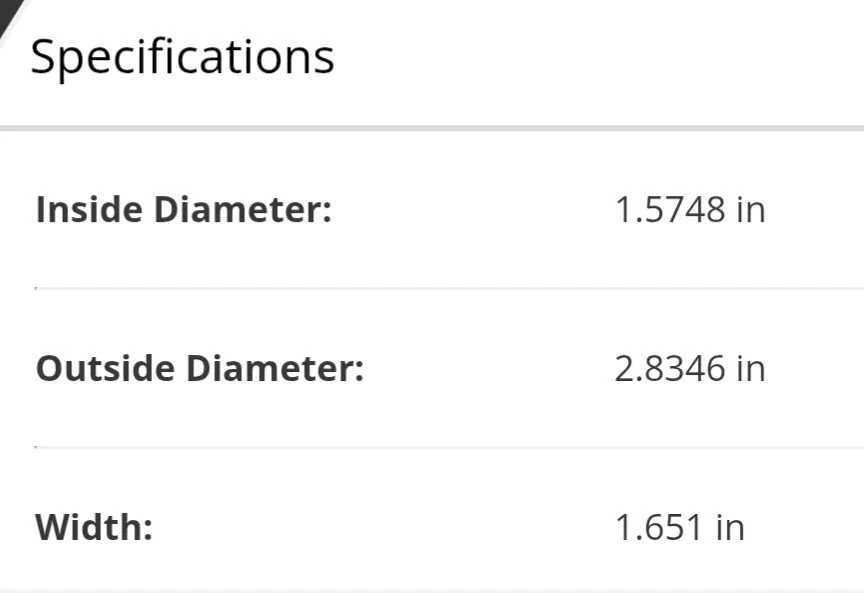Click the letter "S" starting Specifications
The image size is (864, 593).
[x=42, y=57]
